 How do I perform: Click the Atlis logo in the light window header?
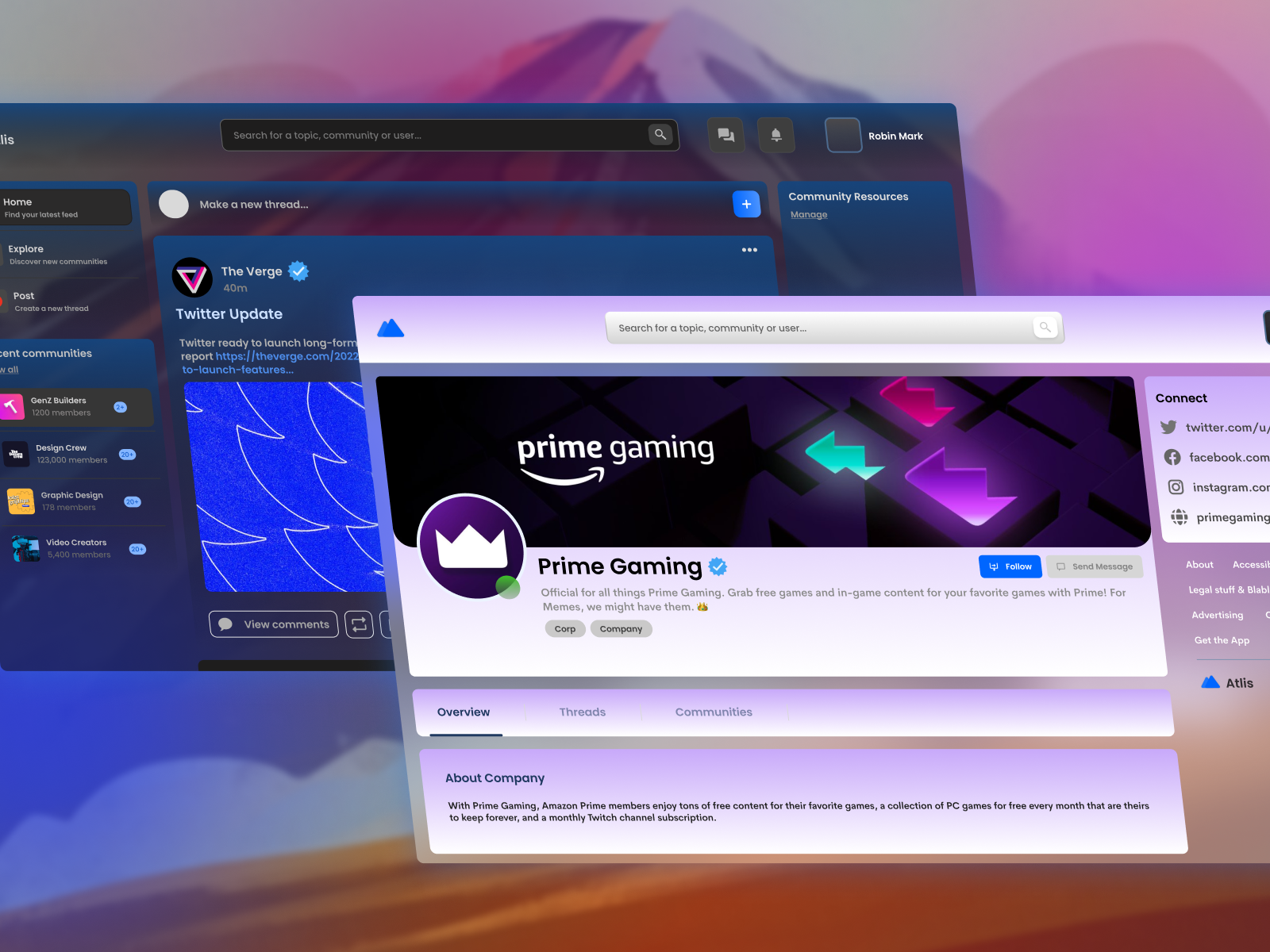pyautogui.click(x=391, y=328)
